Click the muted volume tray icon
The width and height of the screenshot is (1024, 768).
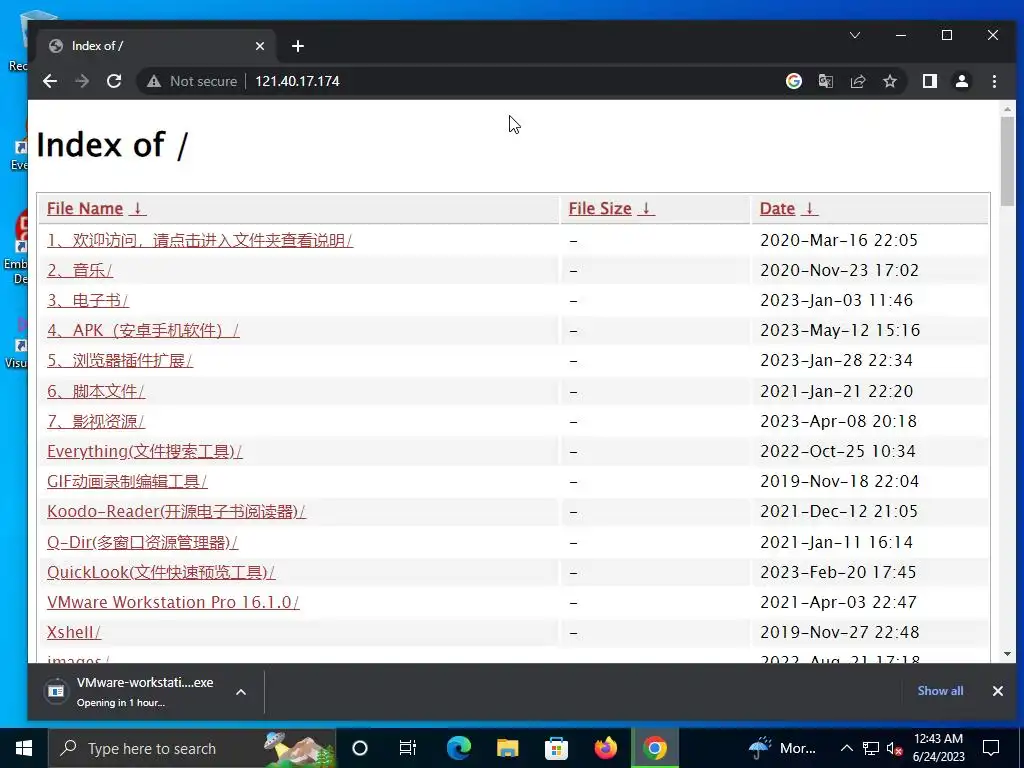coord(894,748)
